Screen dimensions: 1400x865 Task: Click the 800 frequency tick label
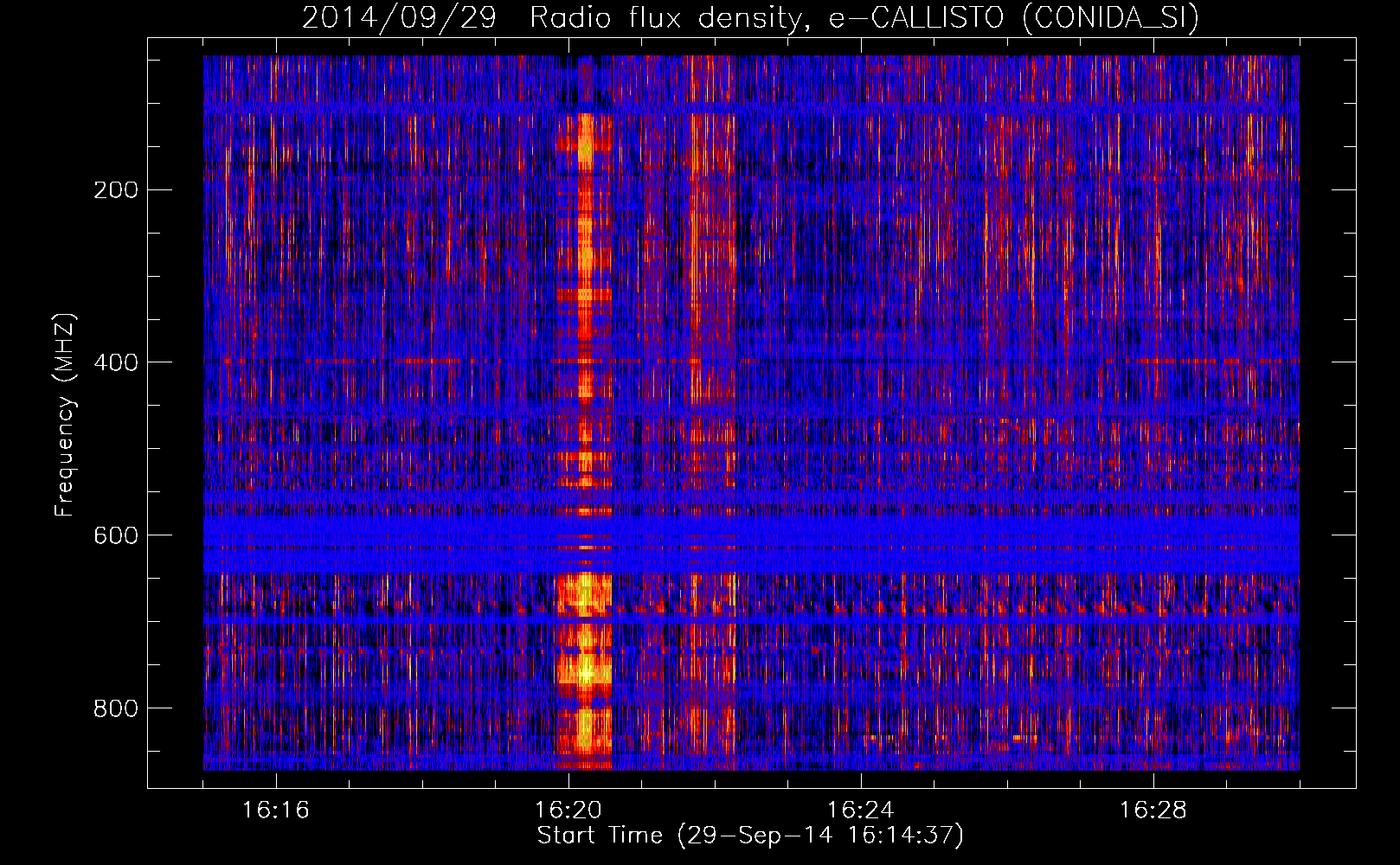pyautogui.click(x=116, y=708)
